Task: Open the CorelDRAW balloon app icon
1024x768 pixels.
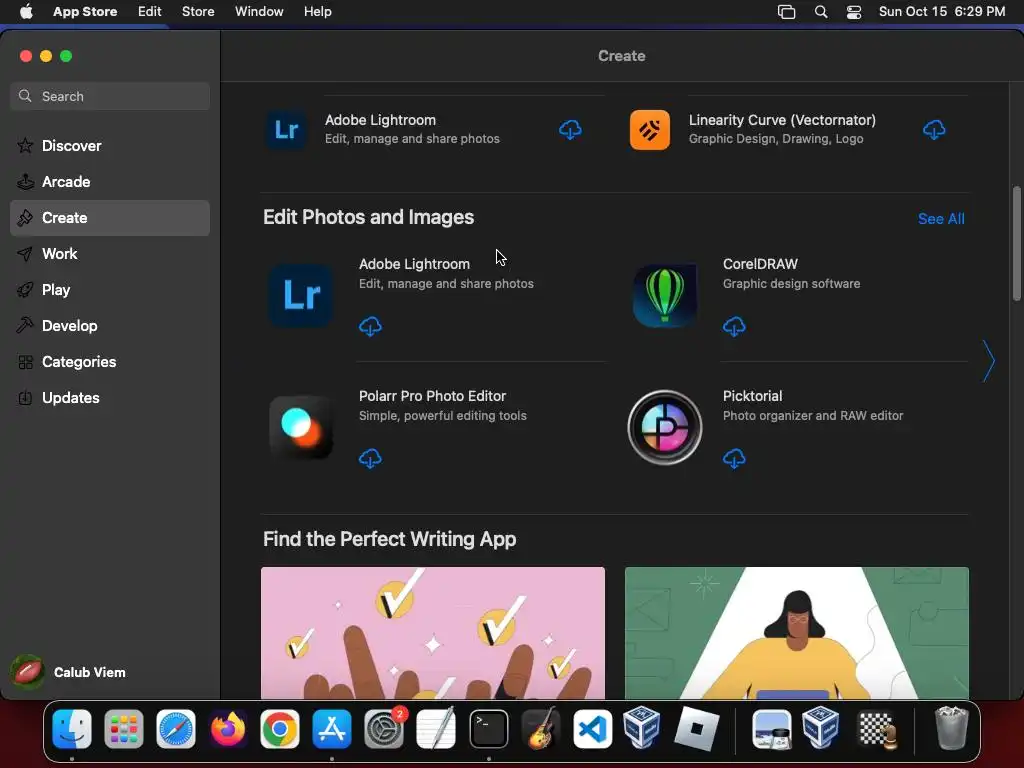Action: pos(665,295)
